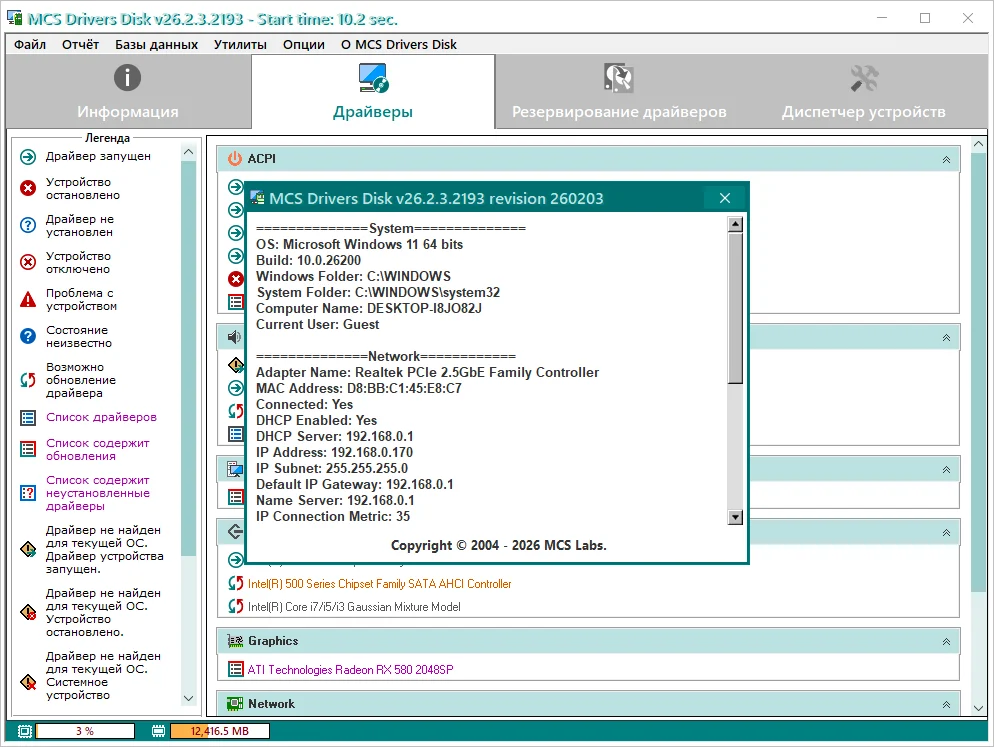The height and width of the screenshot is (747, 994).
Task: Select Intel 500 Series SATA AHCI Controller
Action: [x=379, y=584]
